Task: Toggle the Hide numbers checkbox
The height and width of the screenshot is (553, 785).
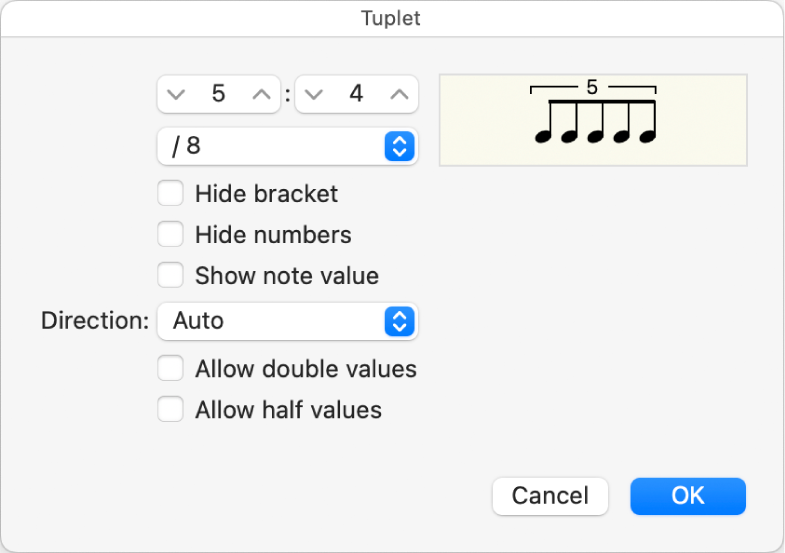Action: 171,235
